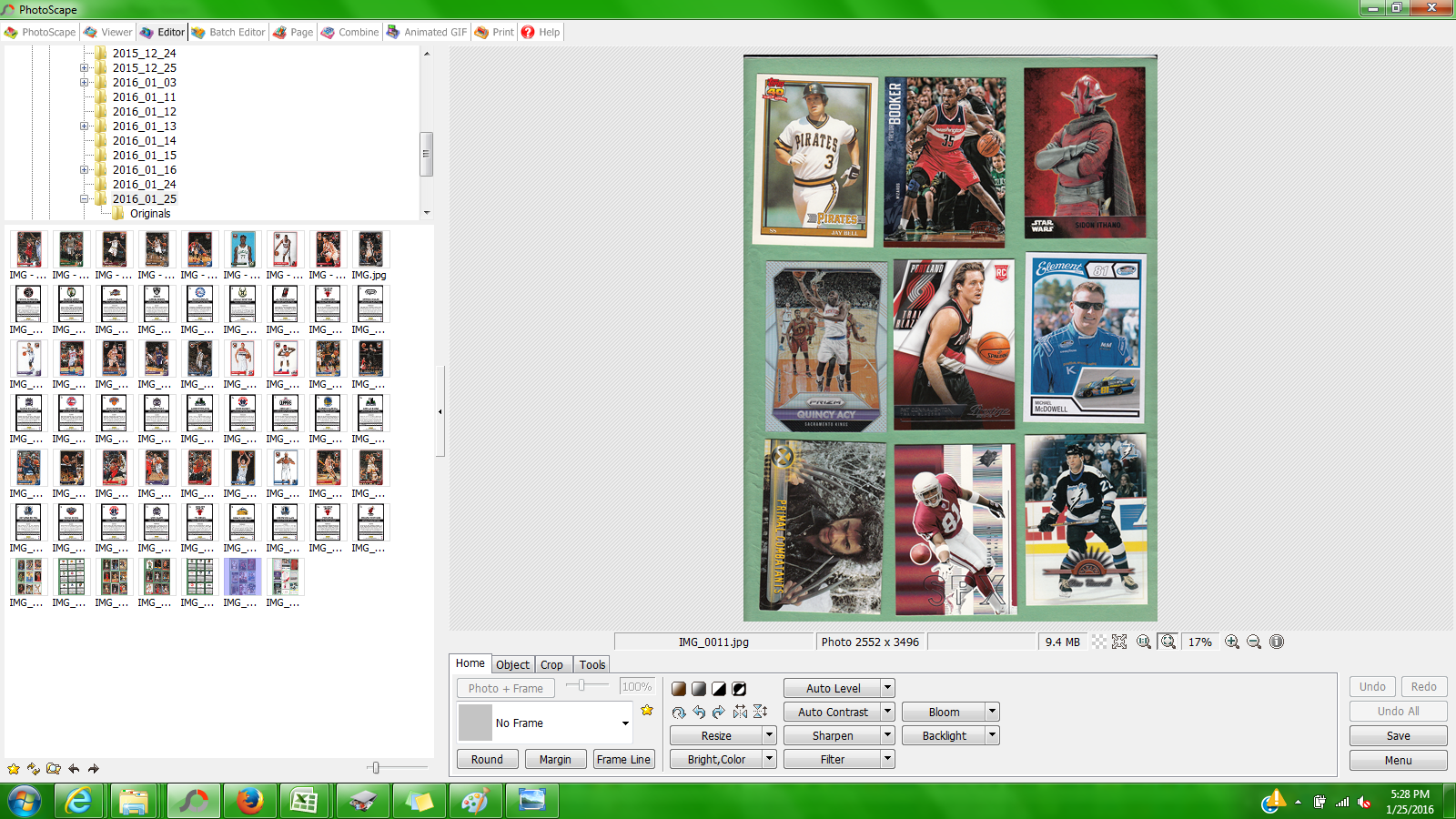This screenshot has height=819, width=1456.
Task: Open the Filter dropdown arrow
Action: (x=888, y=759)
